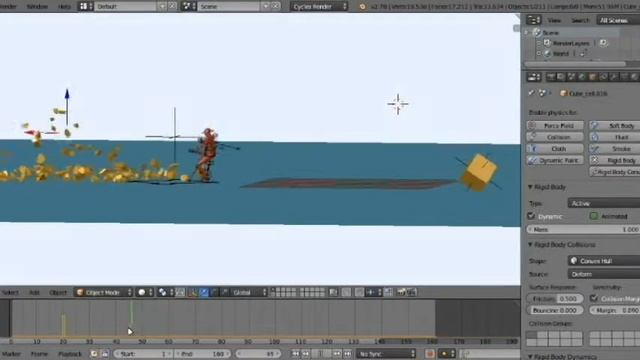Toggle the 3D manipulator visibility button
Screen dimensions: 640x360
coord(193,292)
